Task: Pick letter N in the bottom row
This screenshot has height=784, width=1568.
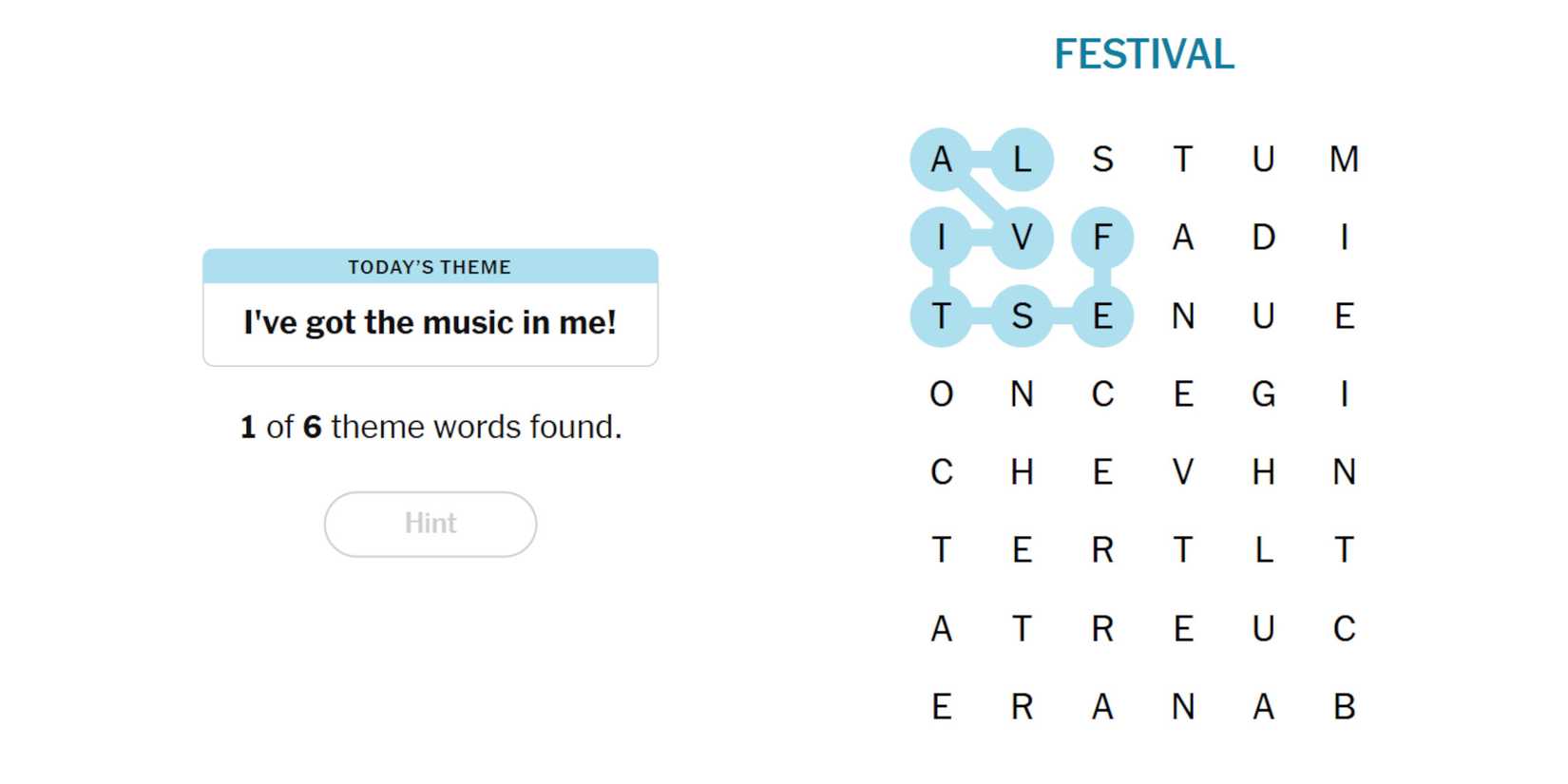Action: coord(1182,707)
